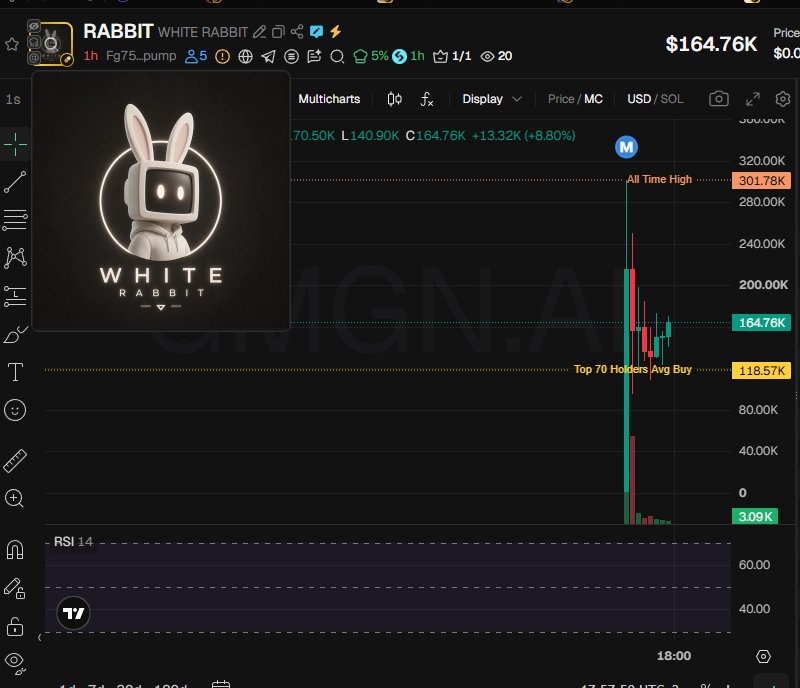Open the blue chat note icon
This screenshot has height=688, width=800.
tap(316, 32)
